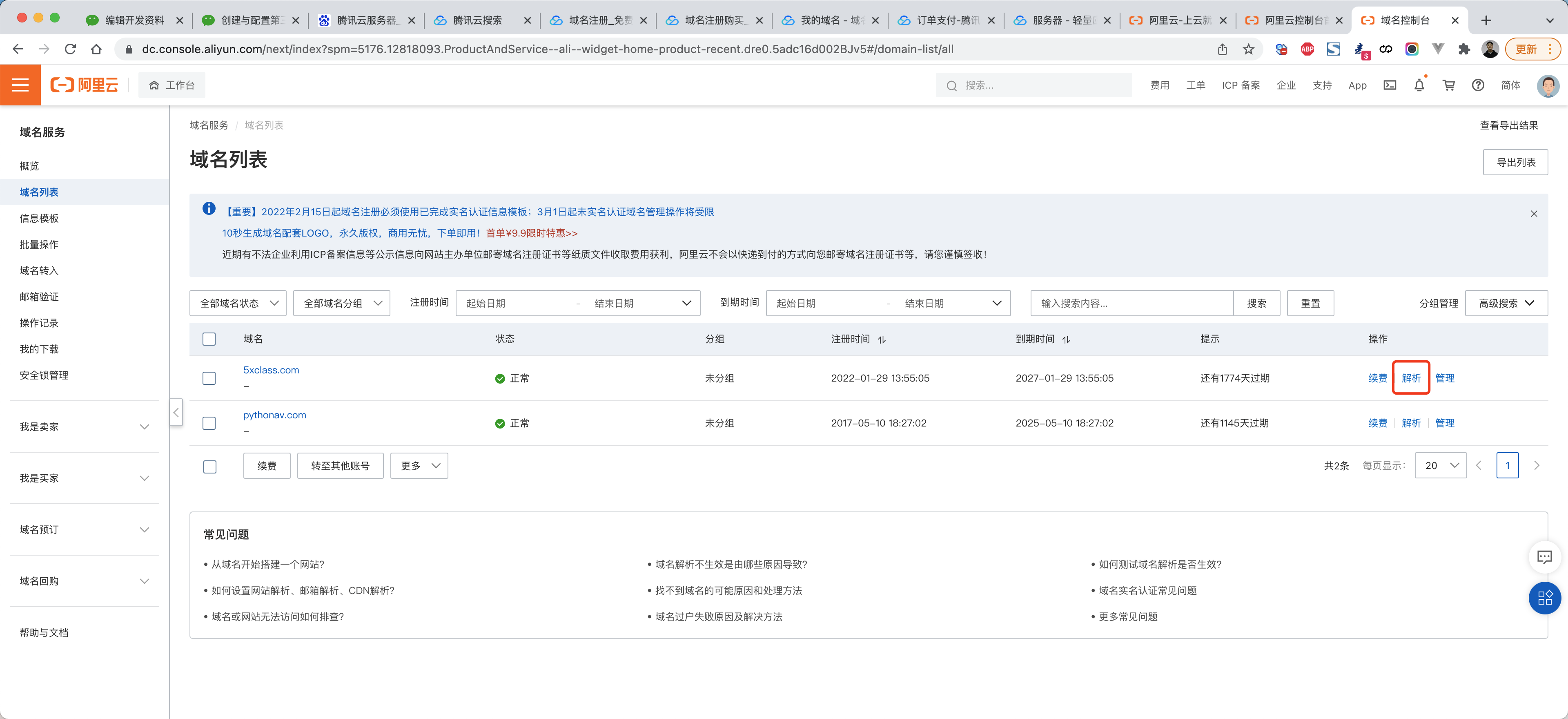Open the 5xclass.com domain link

point(271,370)
